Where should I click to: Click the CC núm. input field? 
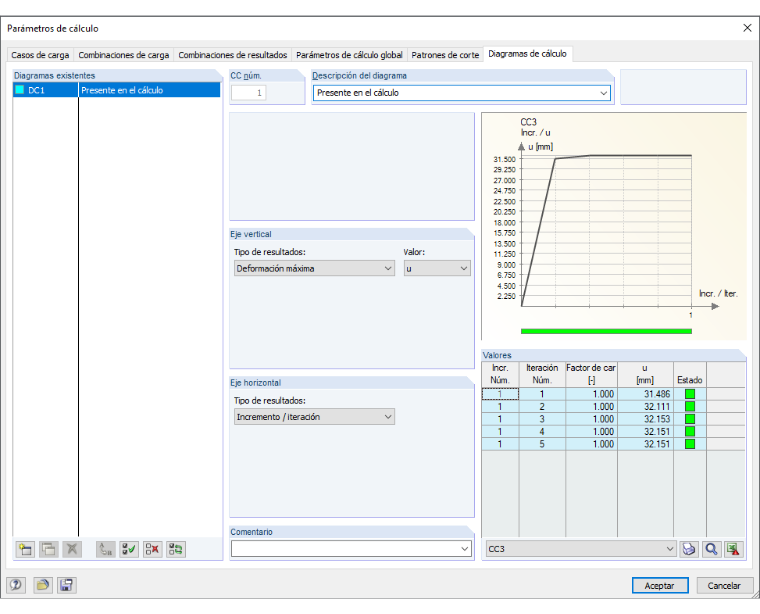point(249,93)
